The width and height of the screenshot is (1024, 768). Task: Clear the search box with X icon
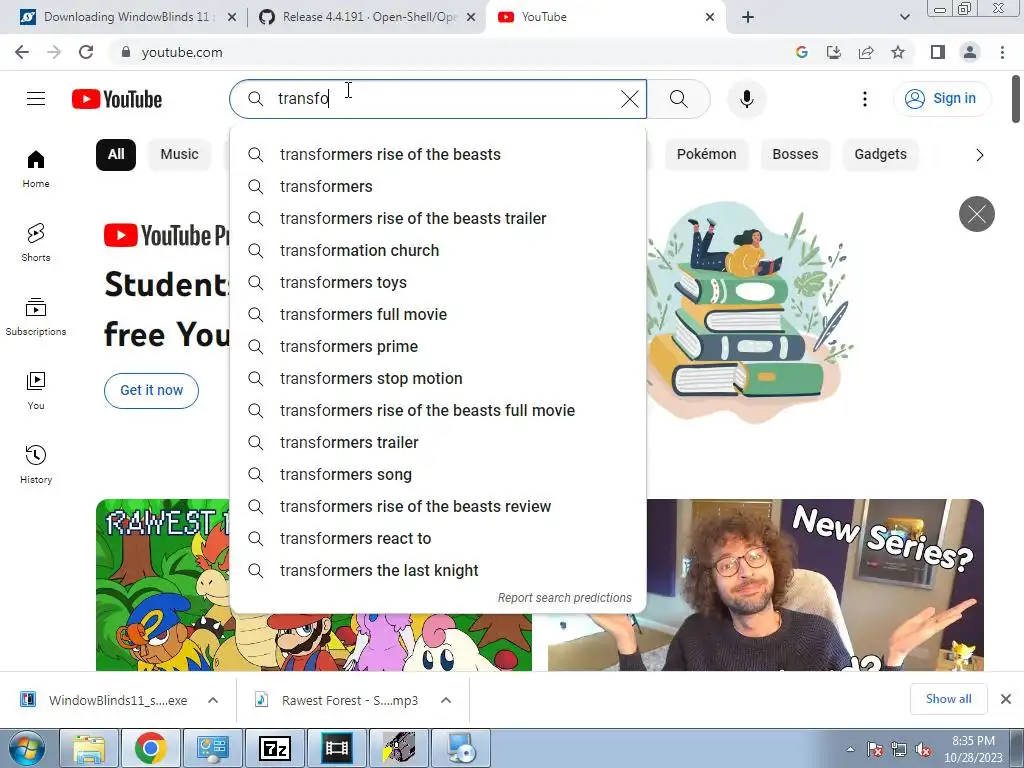click(630, 99)
